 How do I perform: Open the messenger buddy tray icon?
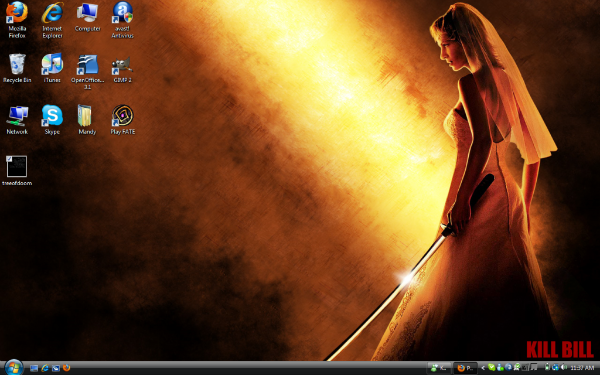[500, 368]
